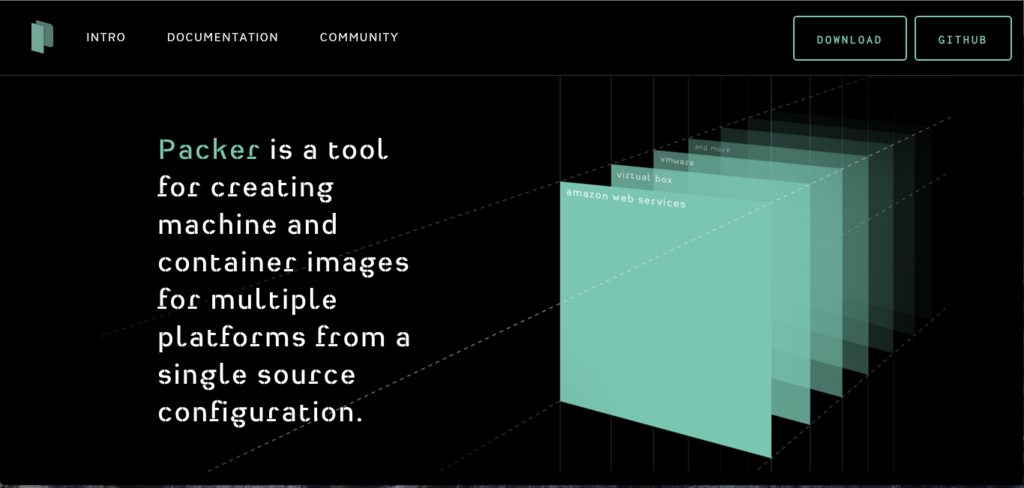Screen dimensions: 1024x488
Task: Select the "amazon web services" panel label
Action: tap(626, 198)
